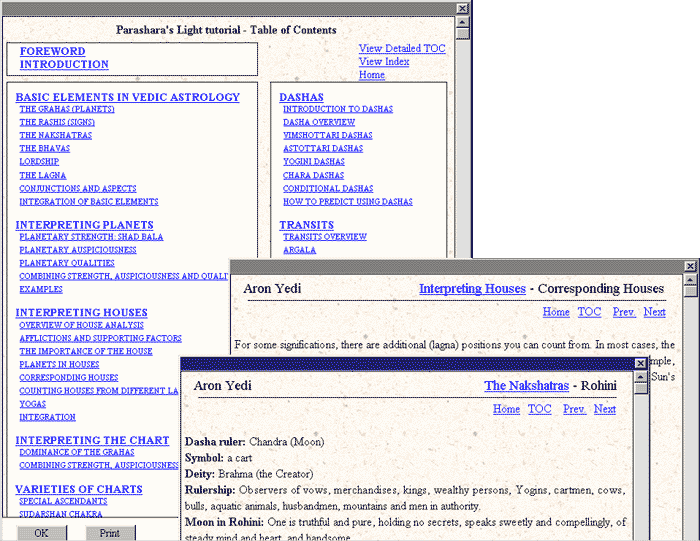This screenshot has height=541, width=700.
Task: Click the Print button
Action: coord(110,533)
